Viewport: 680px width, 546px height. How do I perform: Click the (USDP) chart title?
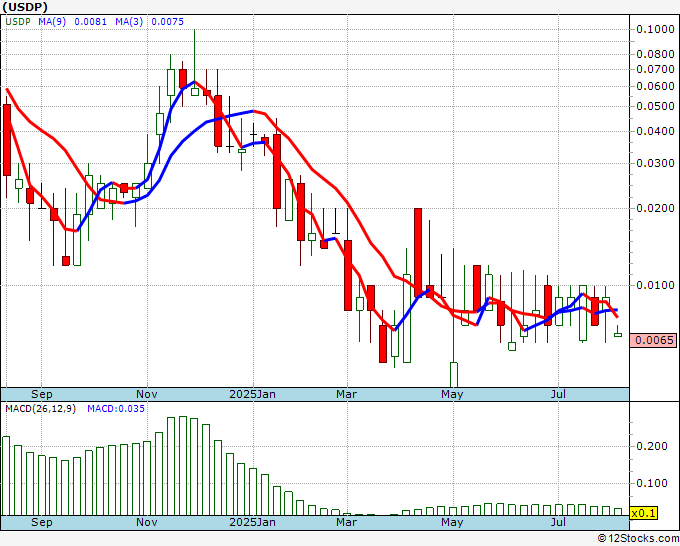point(25,7)
